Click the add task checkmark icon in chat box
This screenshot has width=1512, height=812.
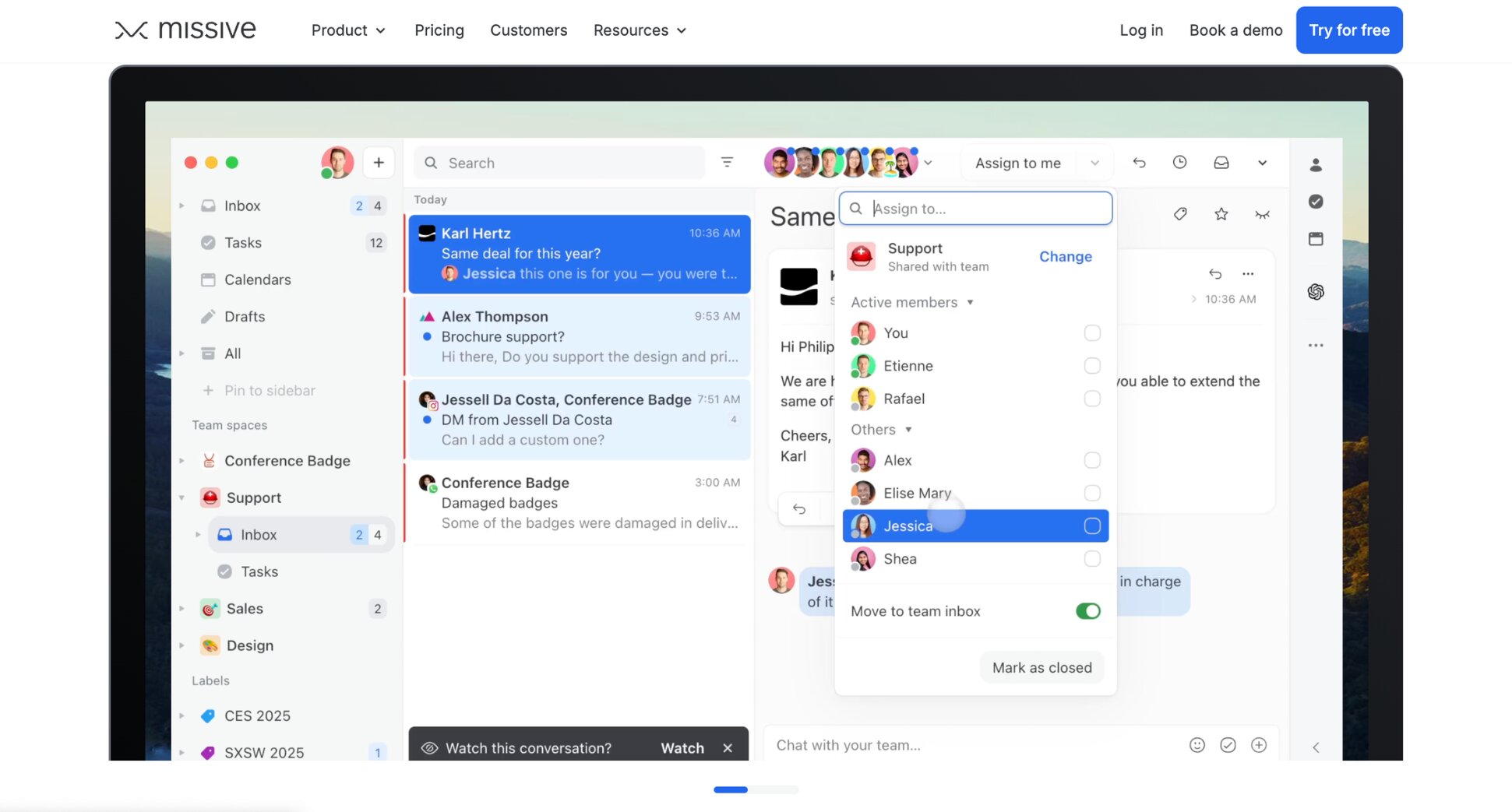(1228, 745)
